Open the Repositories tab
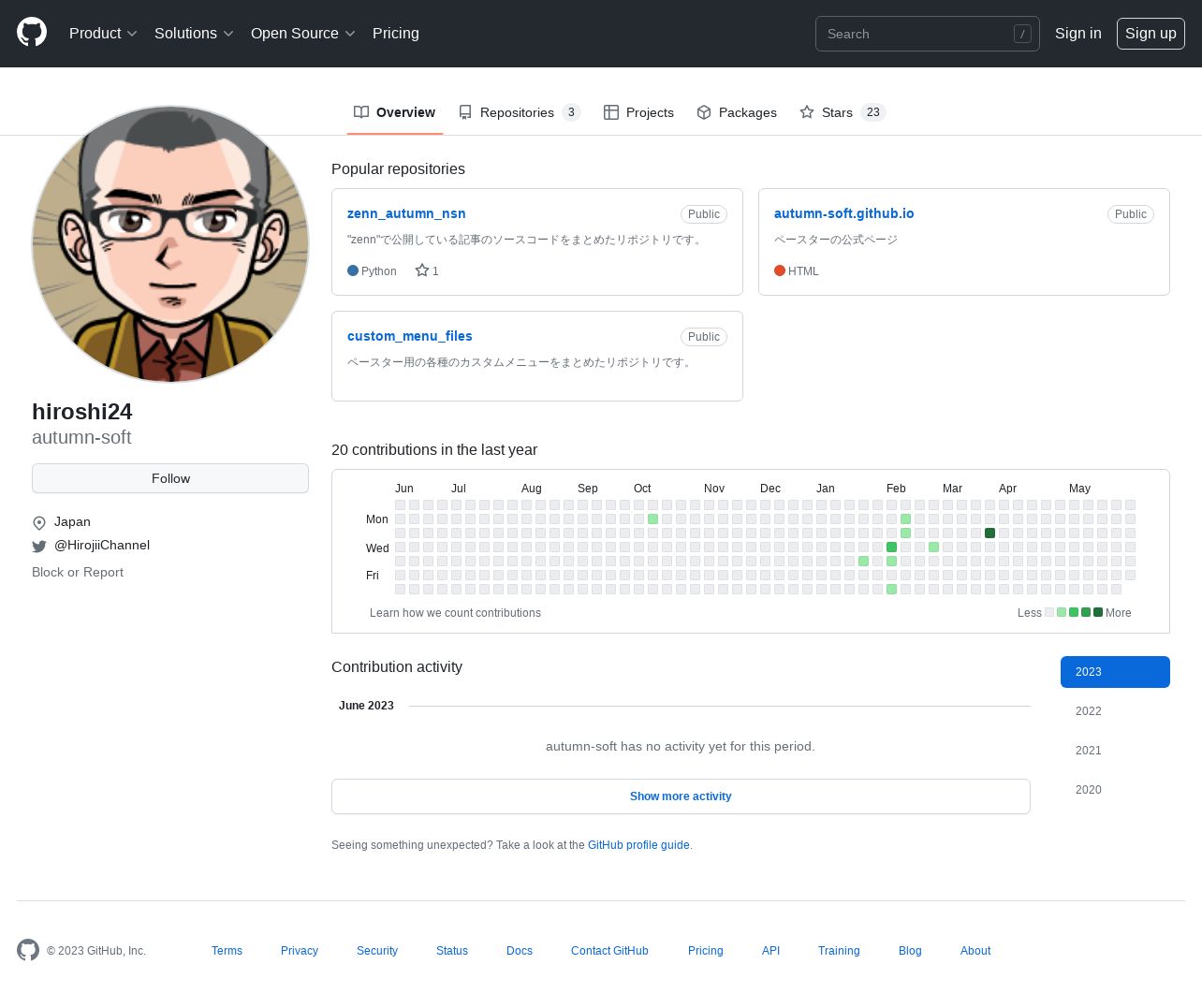The height and width of the screenshot is (1008, 1202). tap(519, 112)
